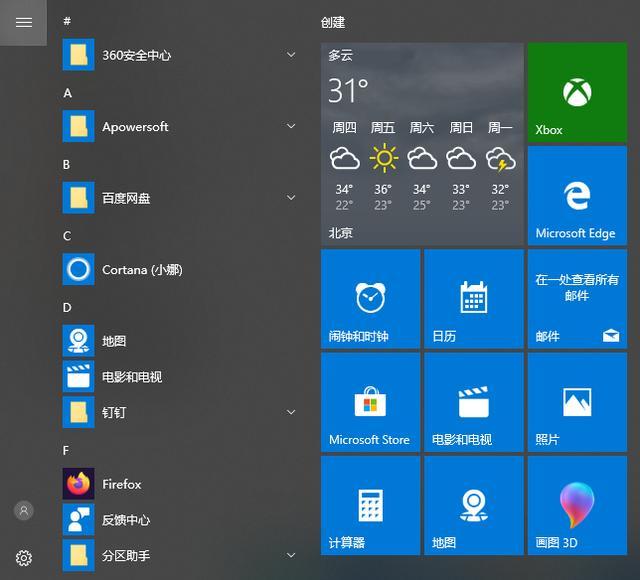Viewport: 640px width, 580px height.
Task: Open 电影和电视 in the app list
Action: [180, 376]
